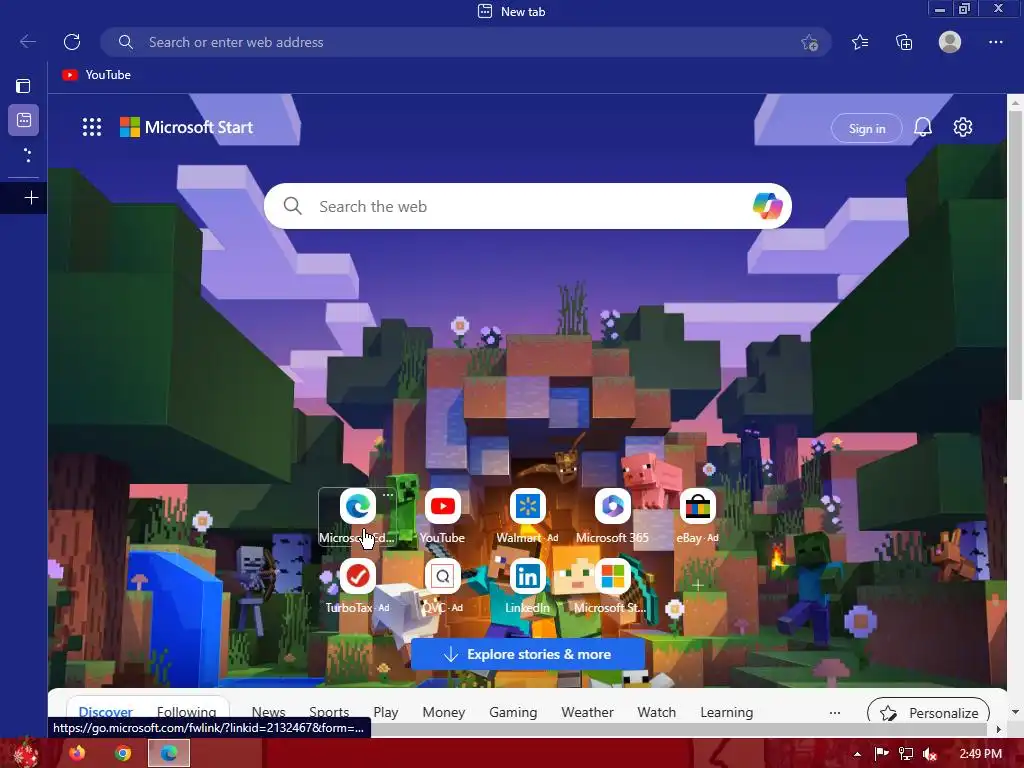1024x768 pixels.
Task: Click the Search the web box
Action: [x=528, y=206]
